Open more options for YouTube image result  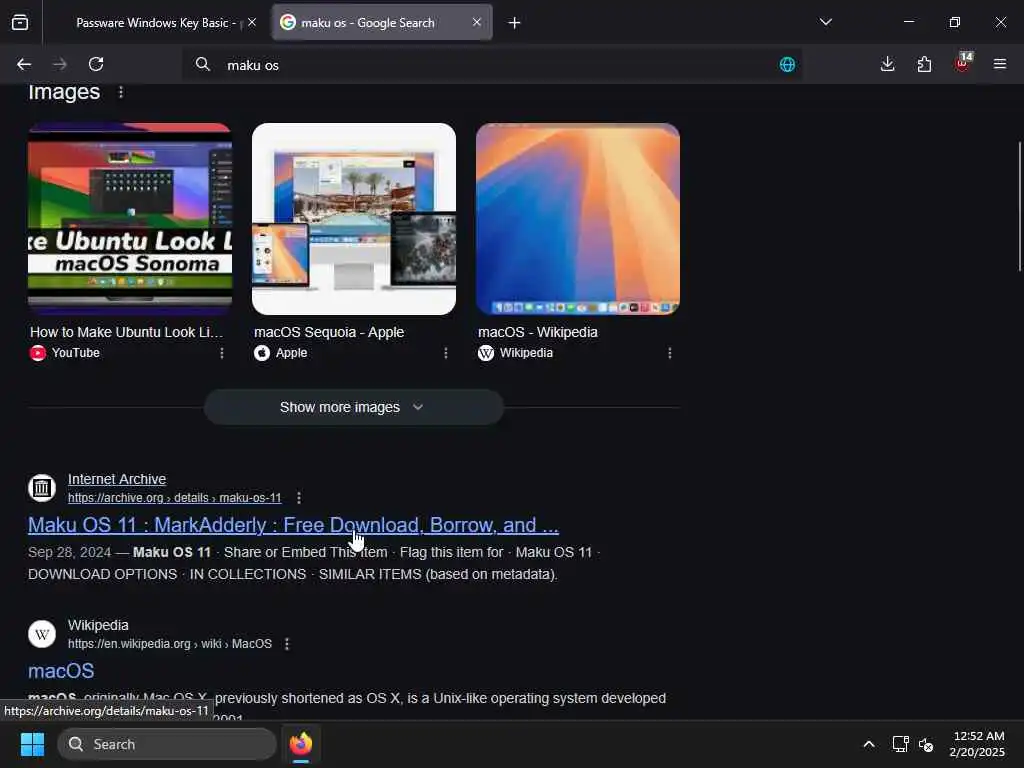coord(222,353)
